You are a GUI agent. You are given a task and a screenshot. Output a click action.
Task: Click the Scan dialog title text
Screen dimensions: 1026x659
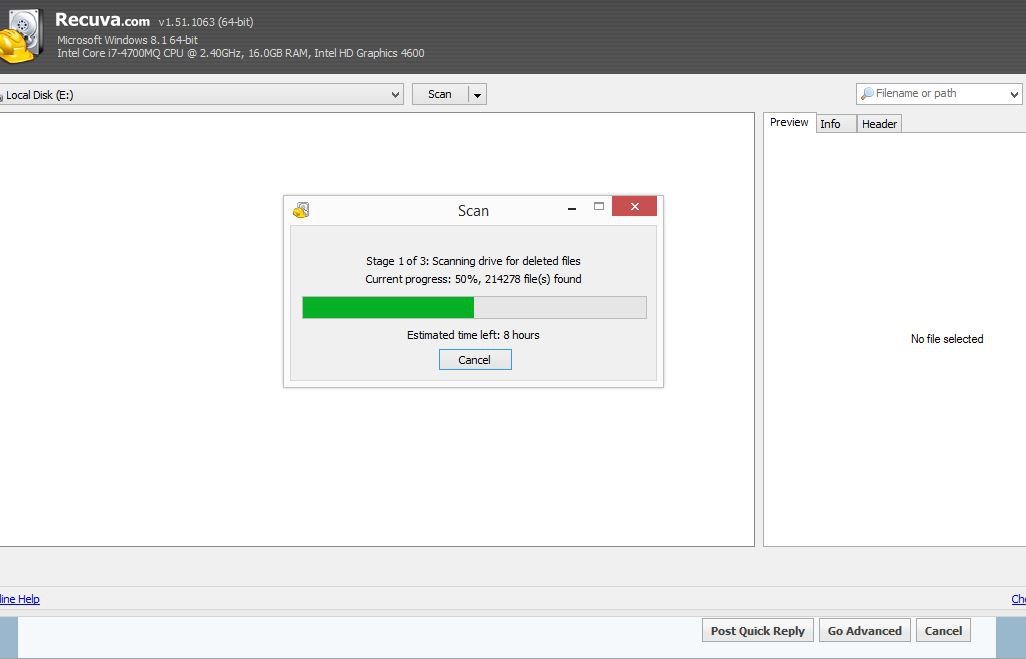[473, 211]
